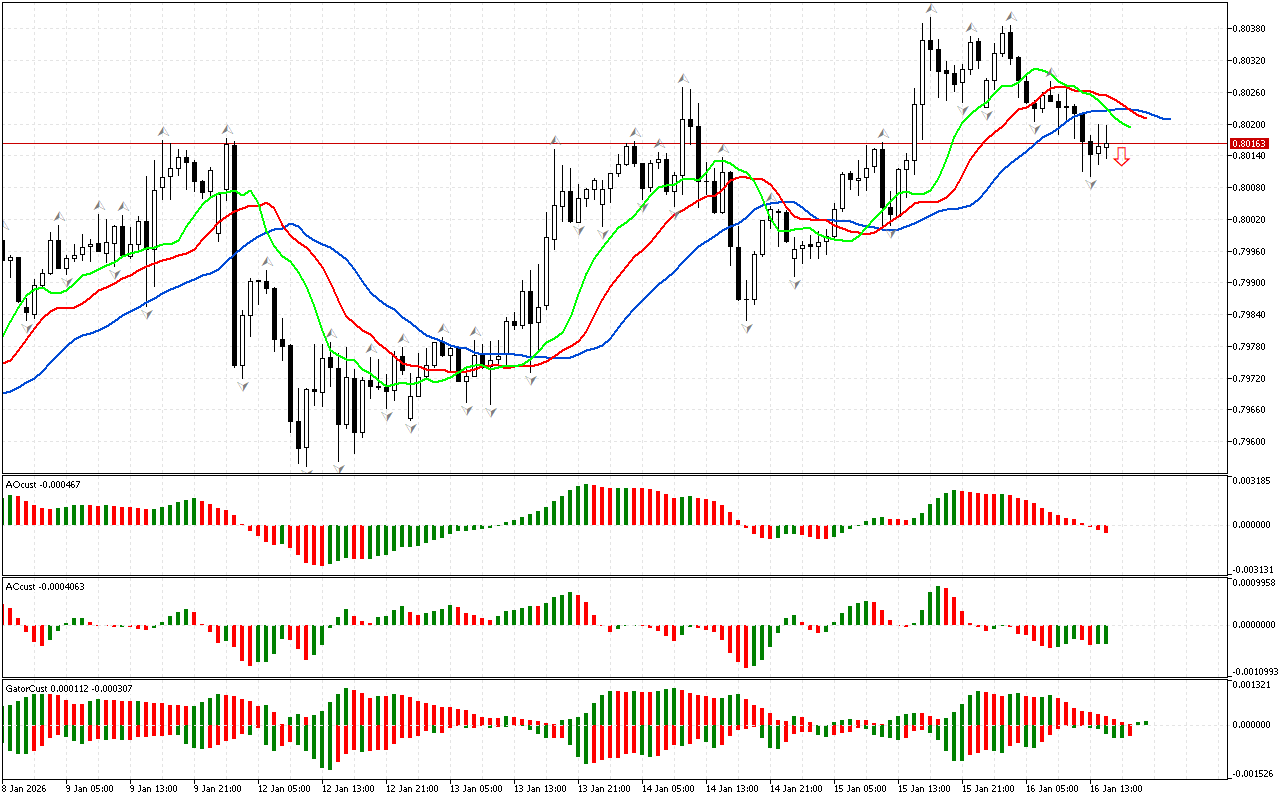Click the highest up fractal arrow on the chart
The image size is (1280, 800).
click(931, 8)
